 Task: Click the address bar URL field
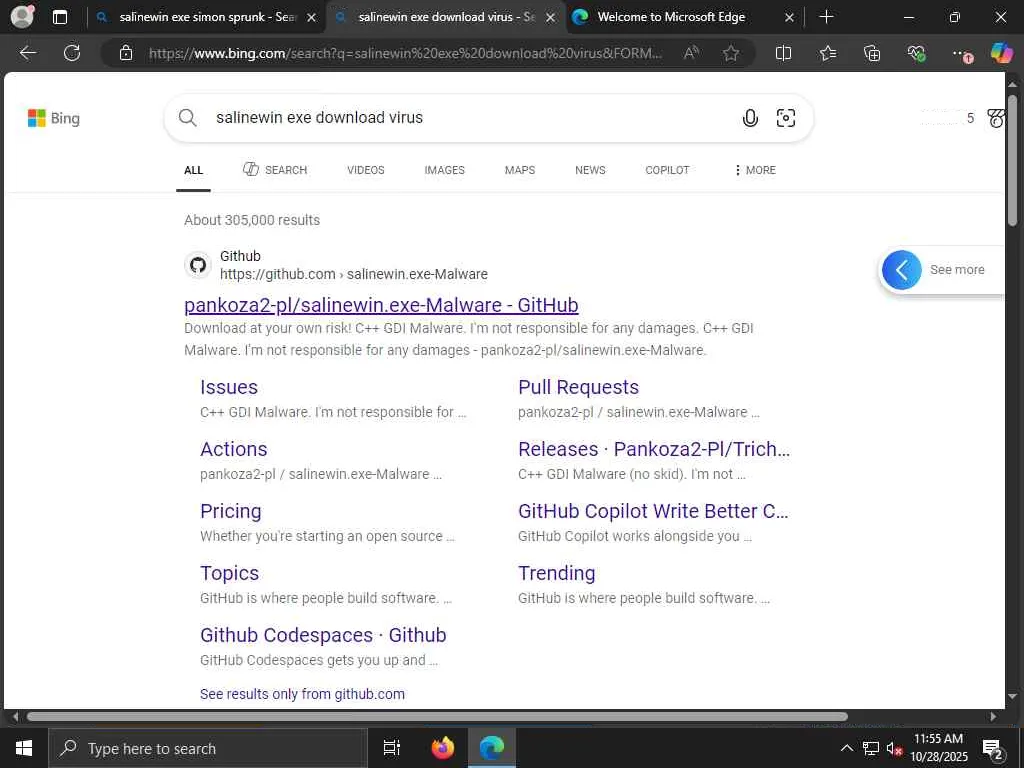pyautogui.click(x=405, y=53)
